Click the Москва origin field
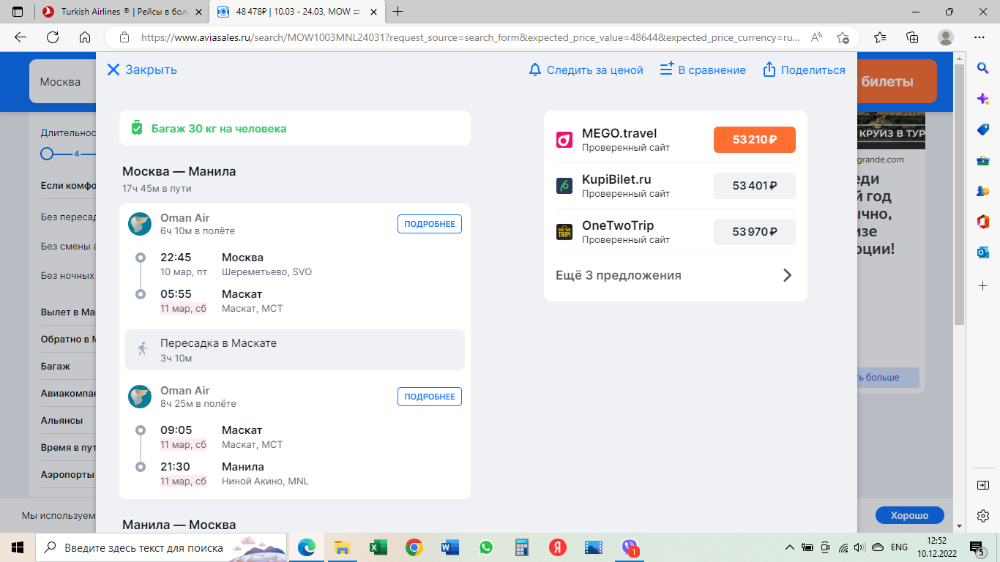This screenshot has width=1000, height=562. click(62, 82)
